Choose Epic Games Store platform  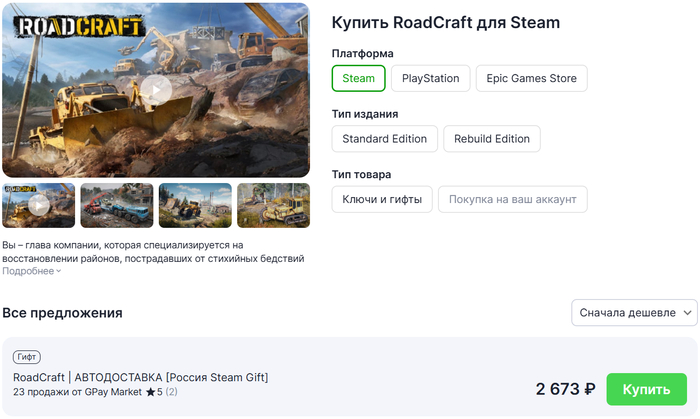click(x=531, y=78)
